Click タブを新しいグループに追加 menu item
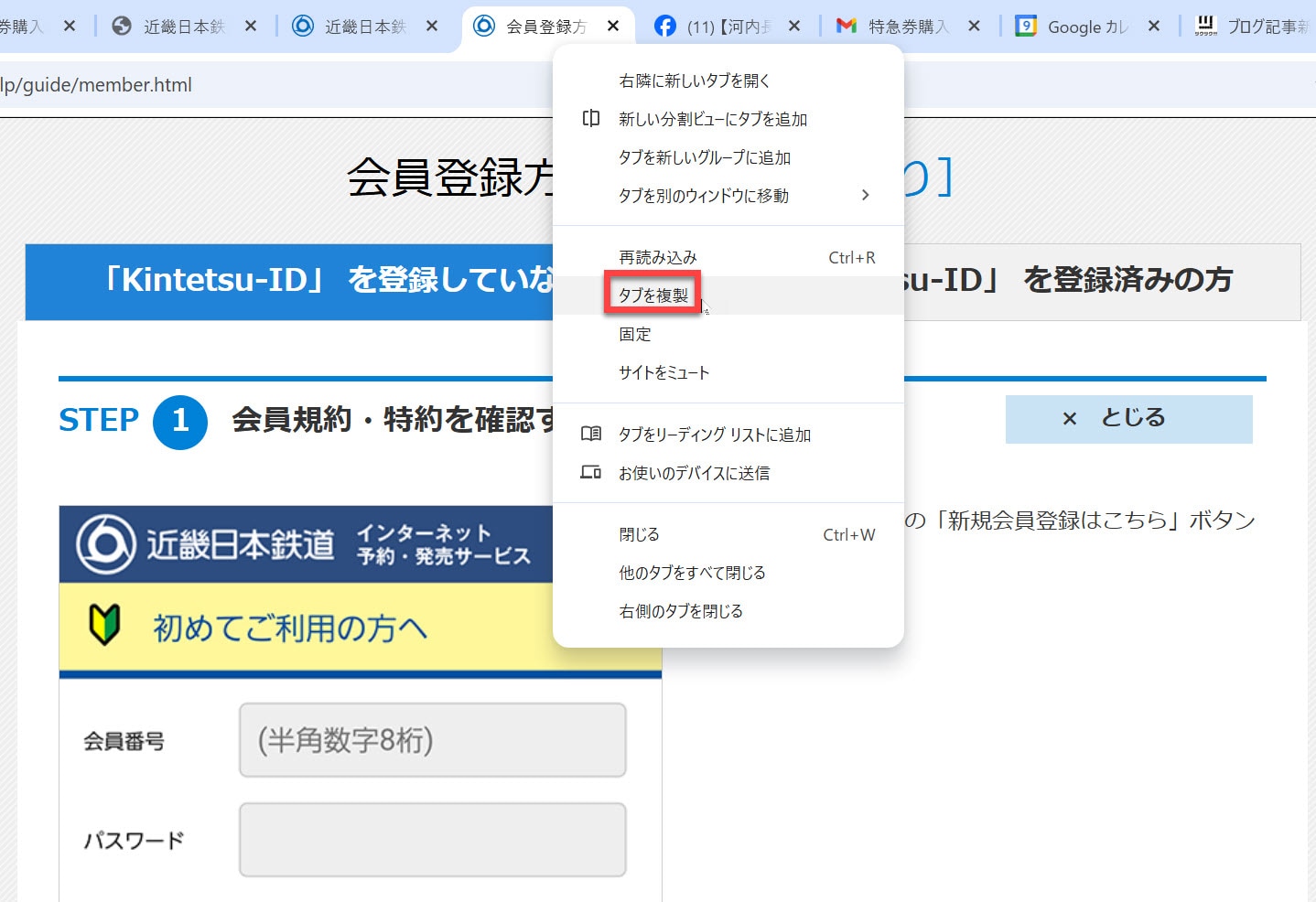1316x902 pixels. pos(704,158)
